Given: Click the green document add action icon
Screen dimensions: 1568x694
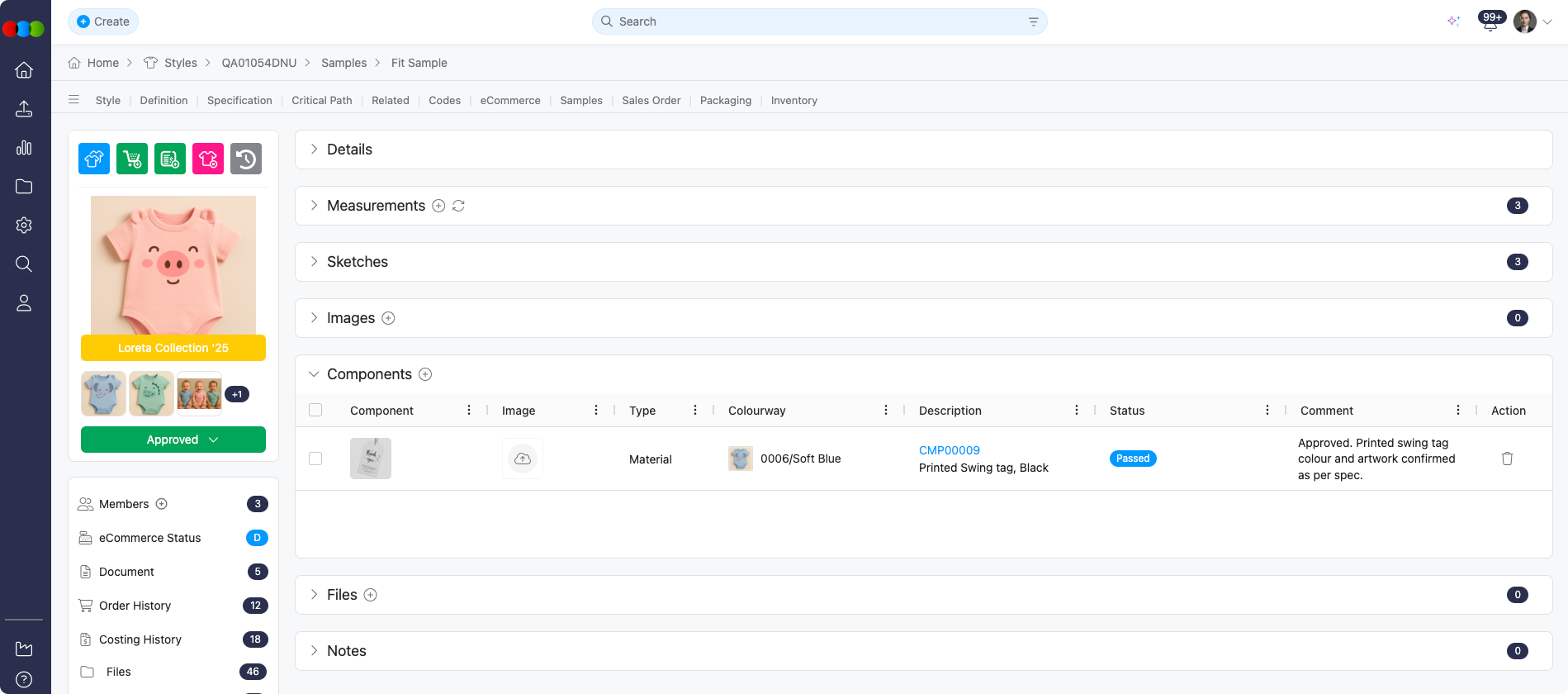Looking at the screenshot, I should tap(170, 159).
